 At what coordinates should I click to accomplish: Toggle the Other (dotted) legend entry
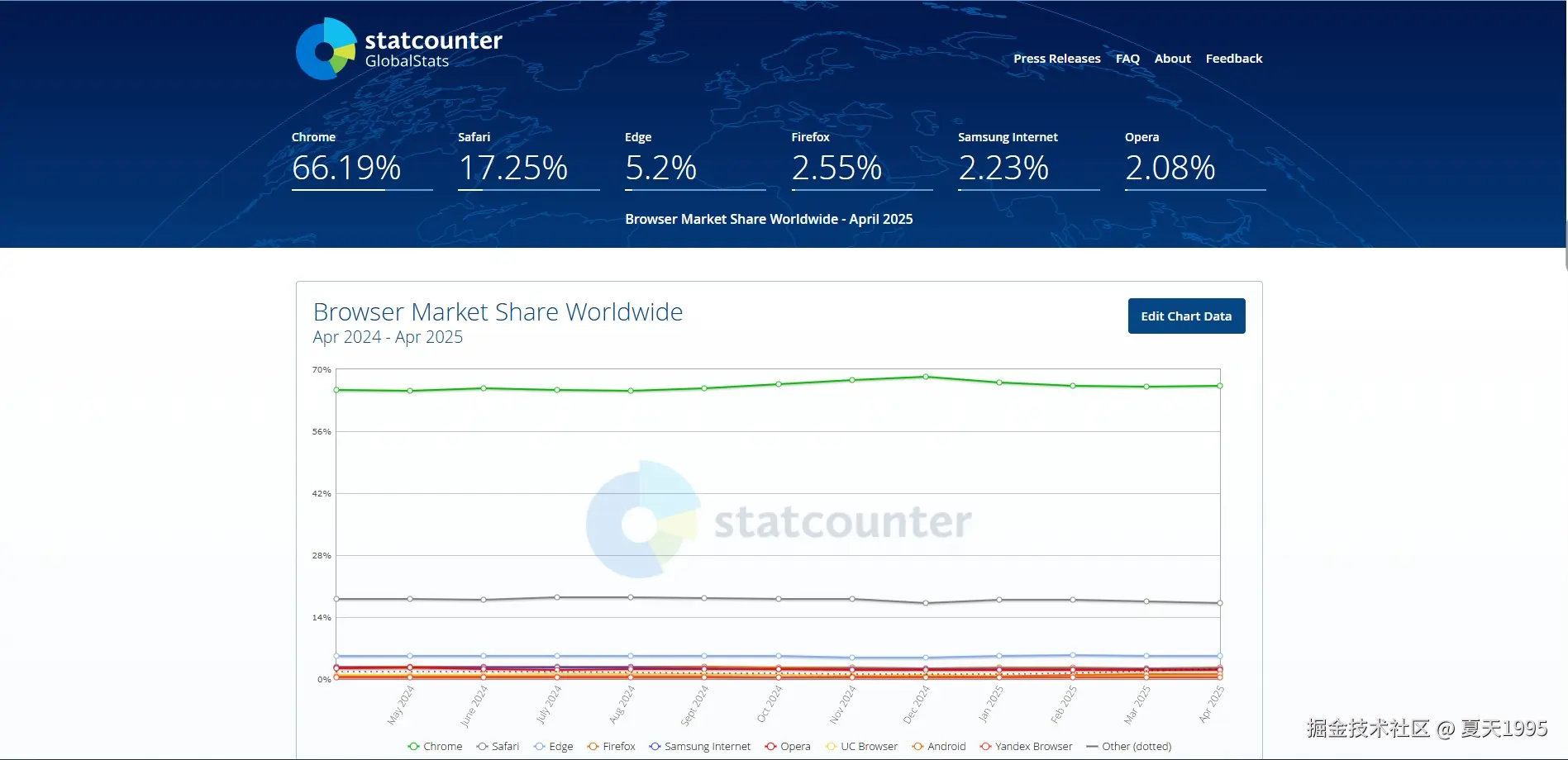[1128, 746]
